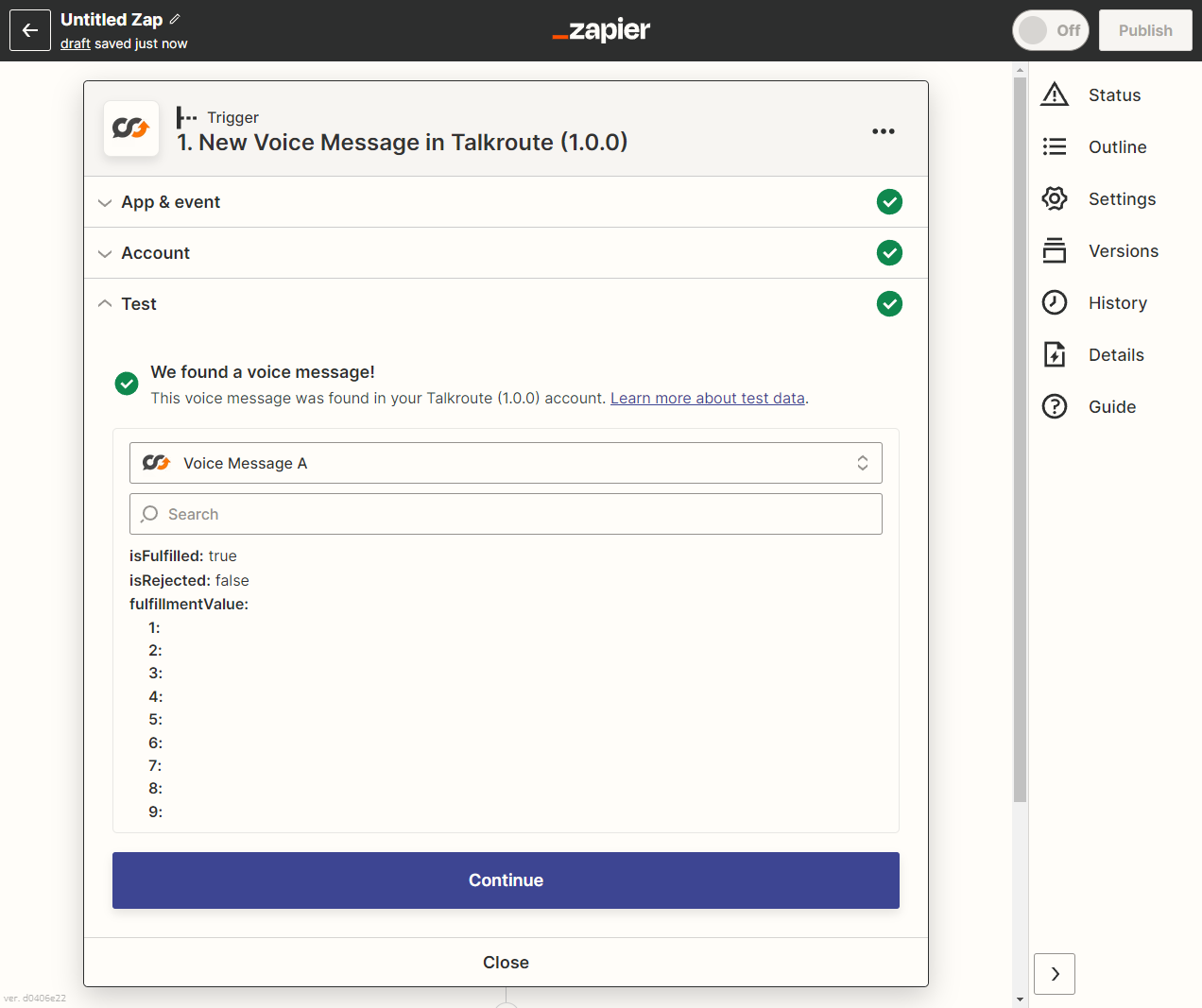Click the vertical scrollbar thumb

pos(1020,439)
